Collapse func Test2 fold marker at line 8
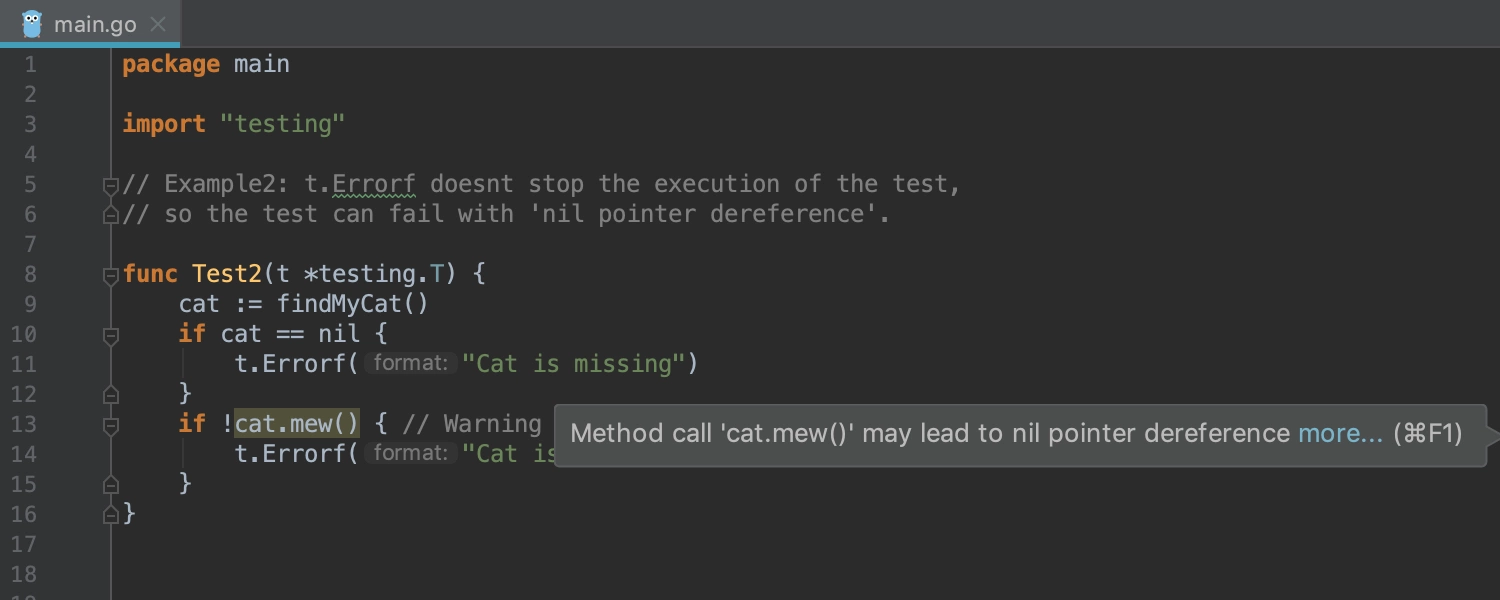 click(x=111, y=275)
